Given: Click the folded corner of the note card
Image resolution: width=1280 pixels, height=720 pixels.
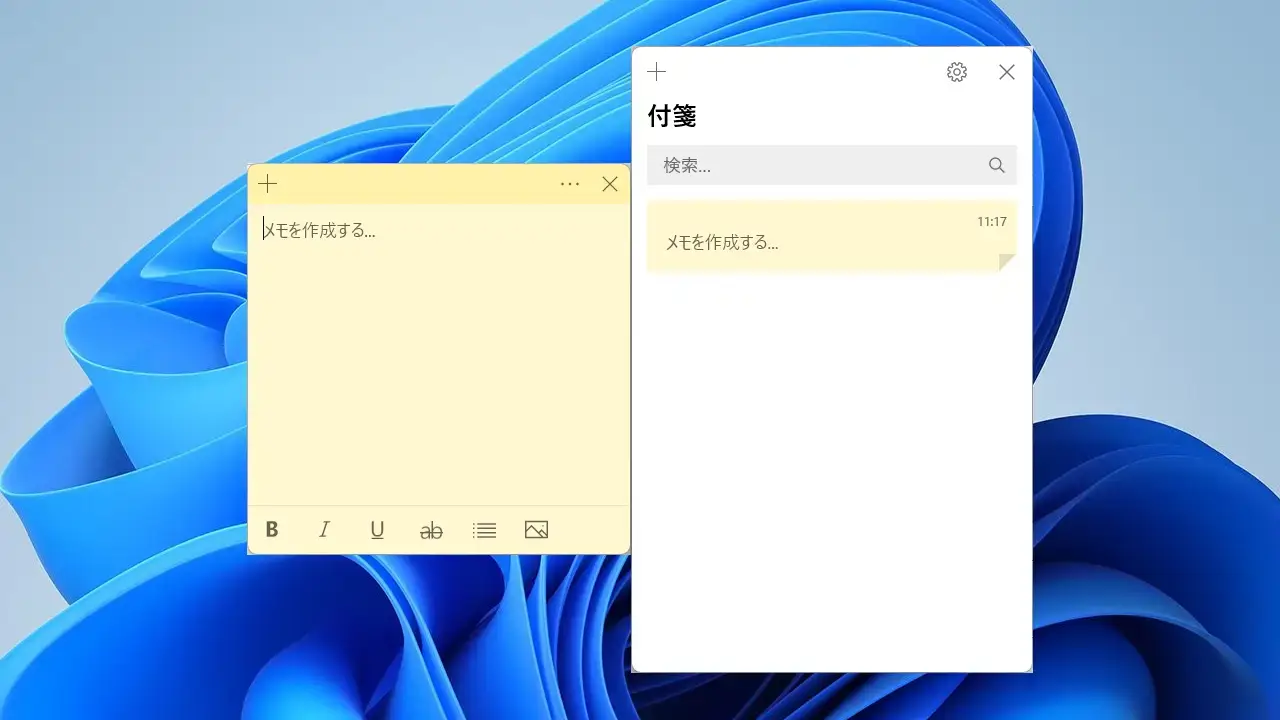Looking at the screenshot, I should click(x=1007, y=262).
